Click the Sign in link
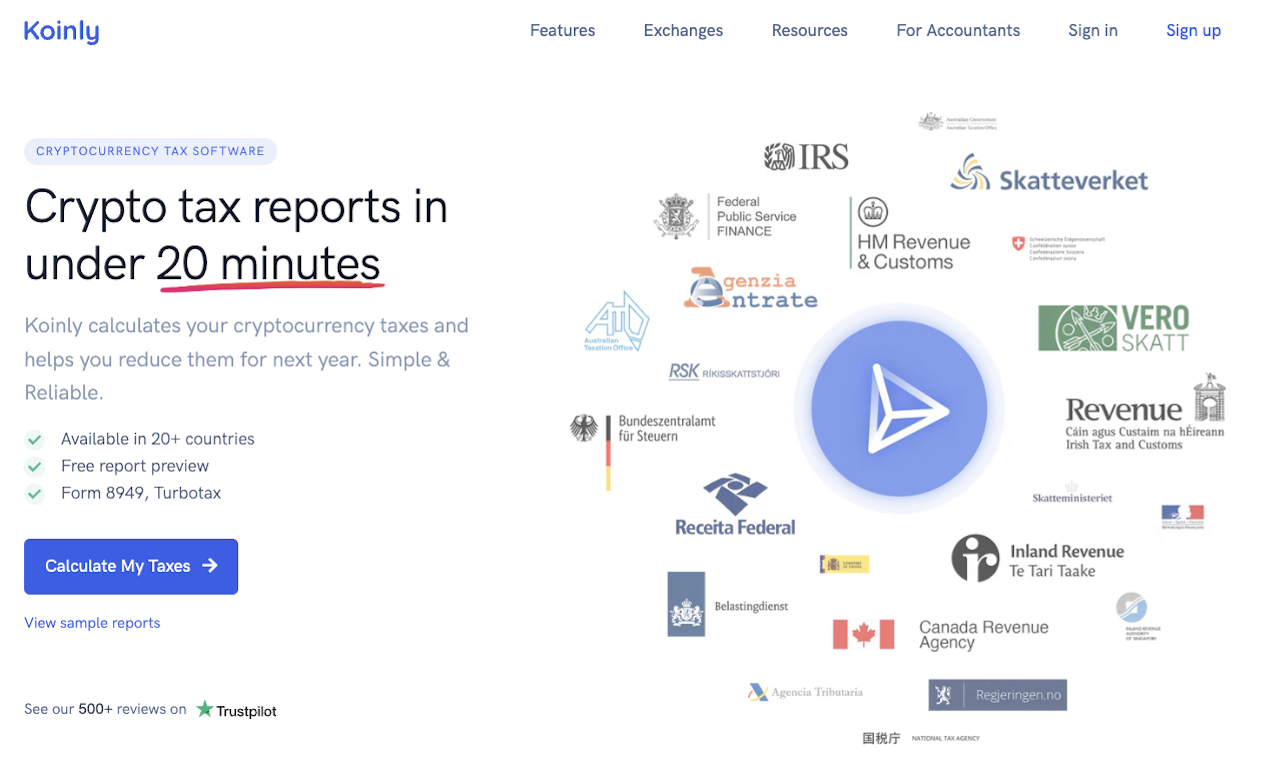1270x781 pixels. (x=1093, y=31)
